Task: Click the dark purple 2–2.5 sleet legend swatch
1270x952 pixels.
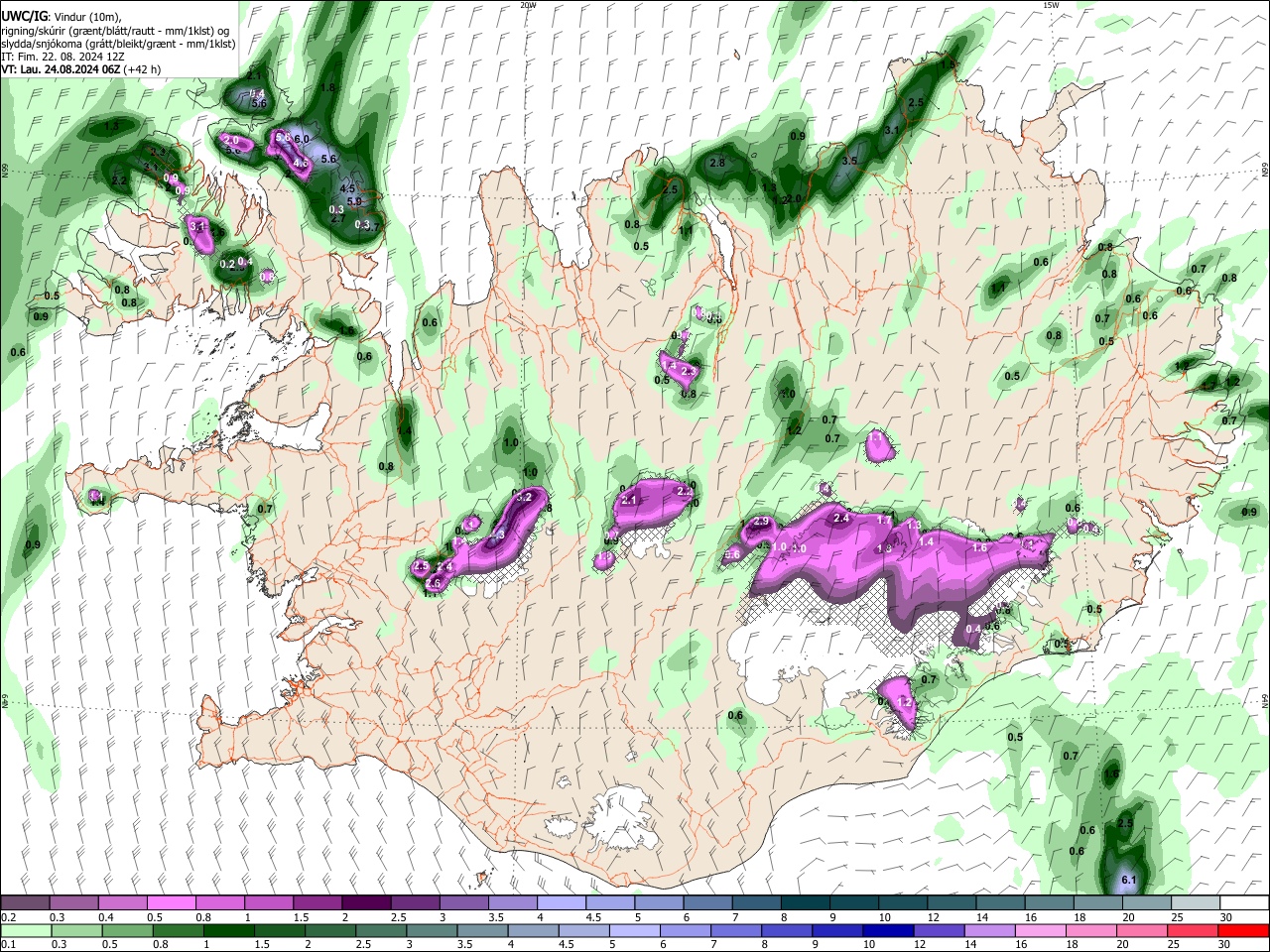Action: point(366,902)
